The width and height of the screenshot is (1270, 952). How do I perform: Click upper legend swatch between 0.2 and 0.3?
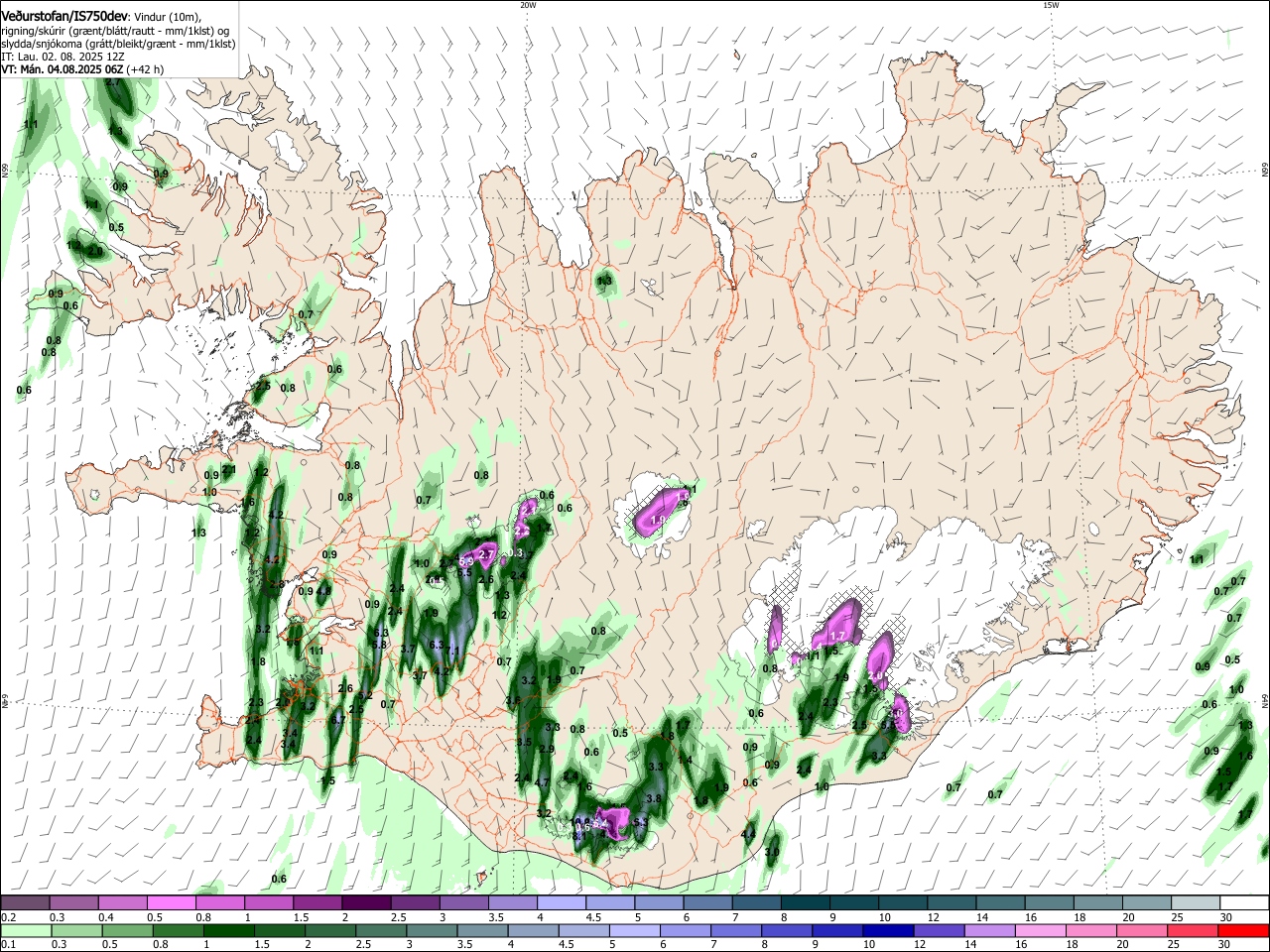click(x=25, y=903)
